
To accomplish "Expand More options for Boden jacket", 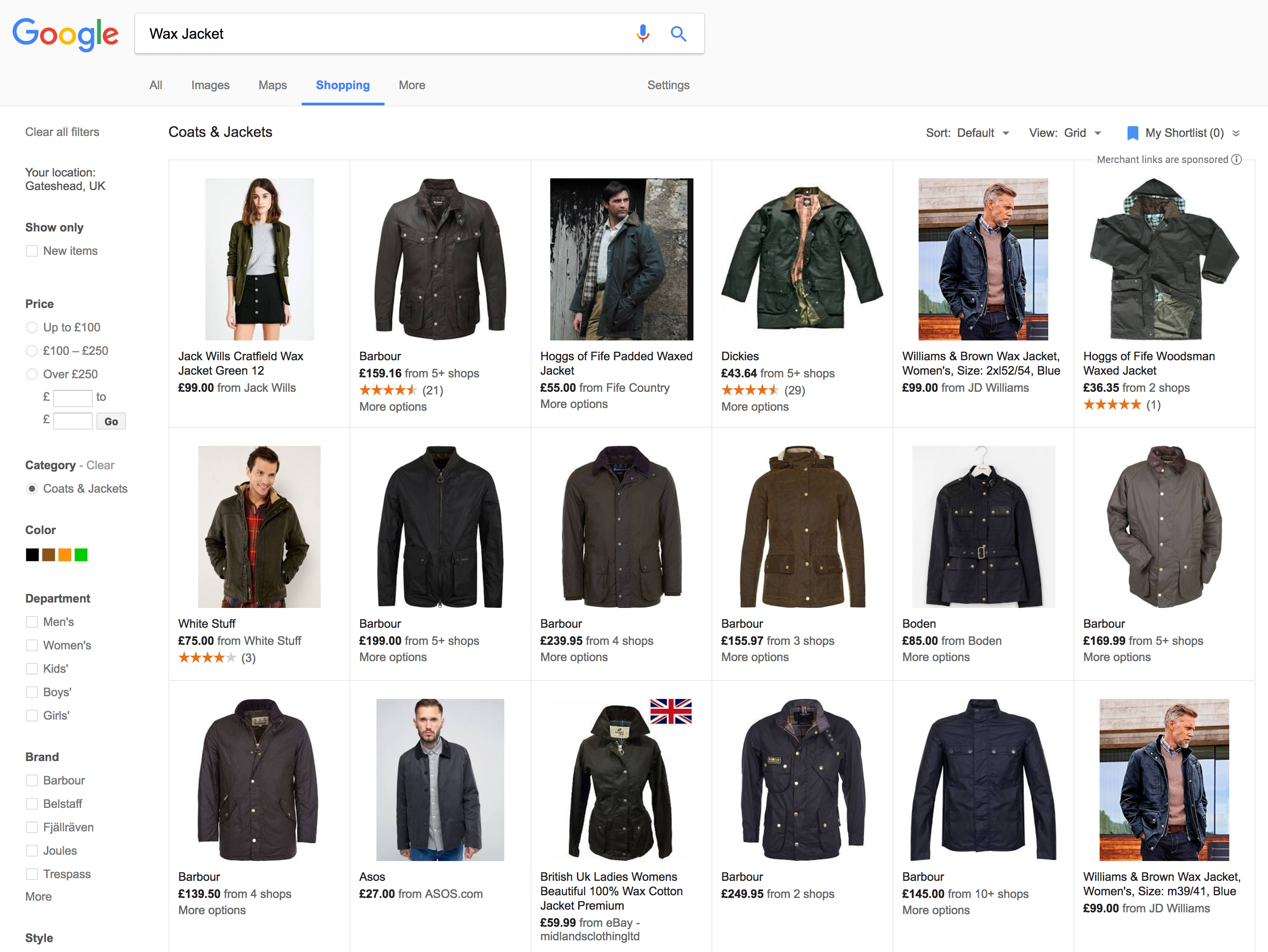I will click(936, 657).
